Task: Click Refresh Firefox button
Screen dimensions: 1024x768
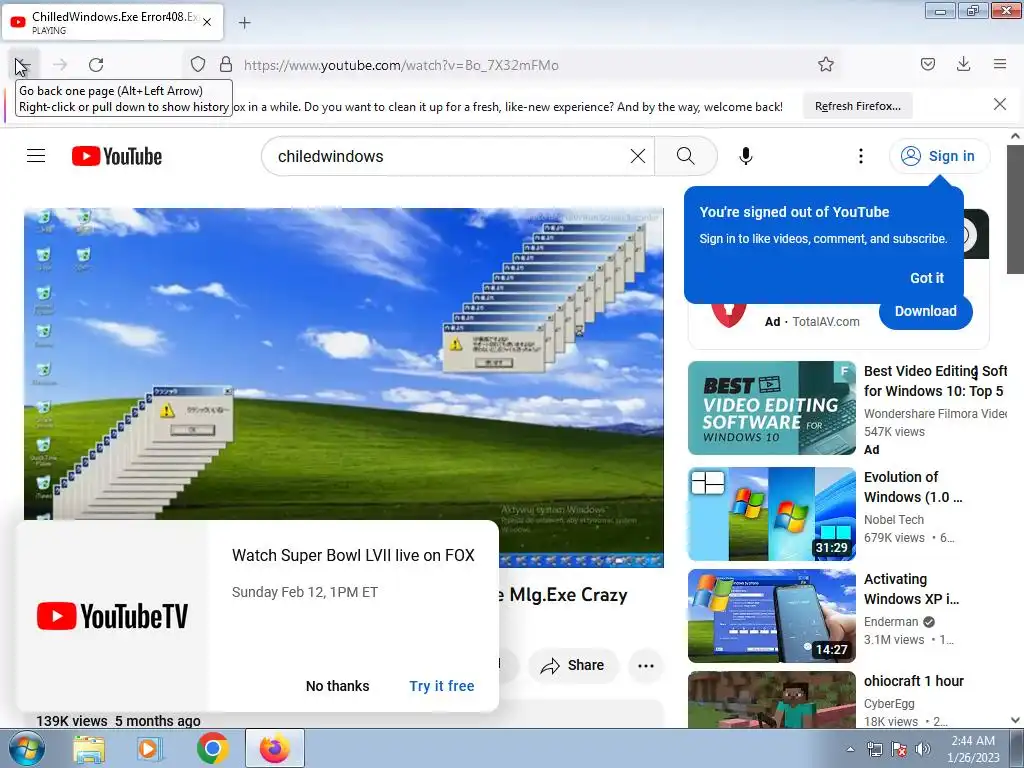Action: coord(857,106)
